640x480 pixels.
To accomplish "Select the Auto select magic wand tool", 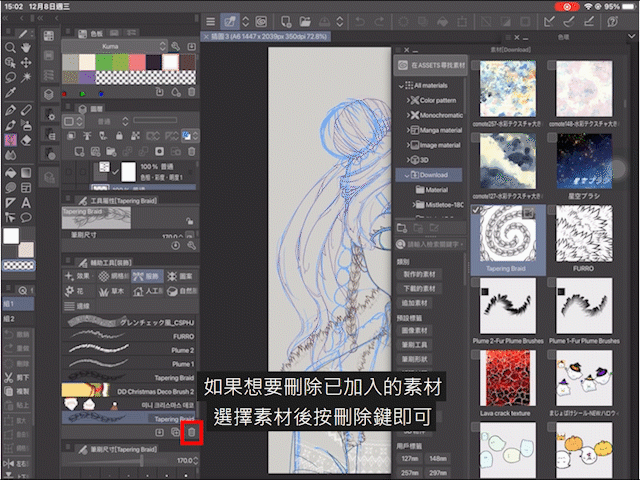I will point(26,77).
